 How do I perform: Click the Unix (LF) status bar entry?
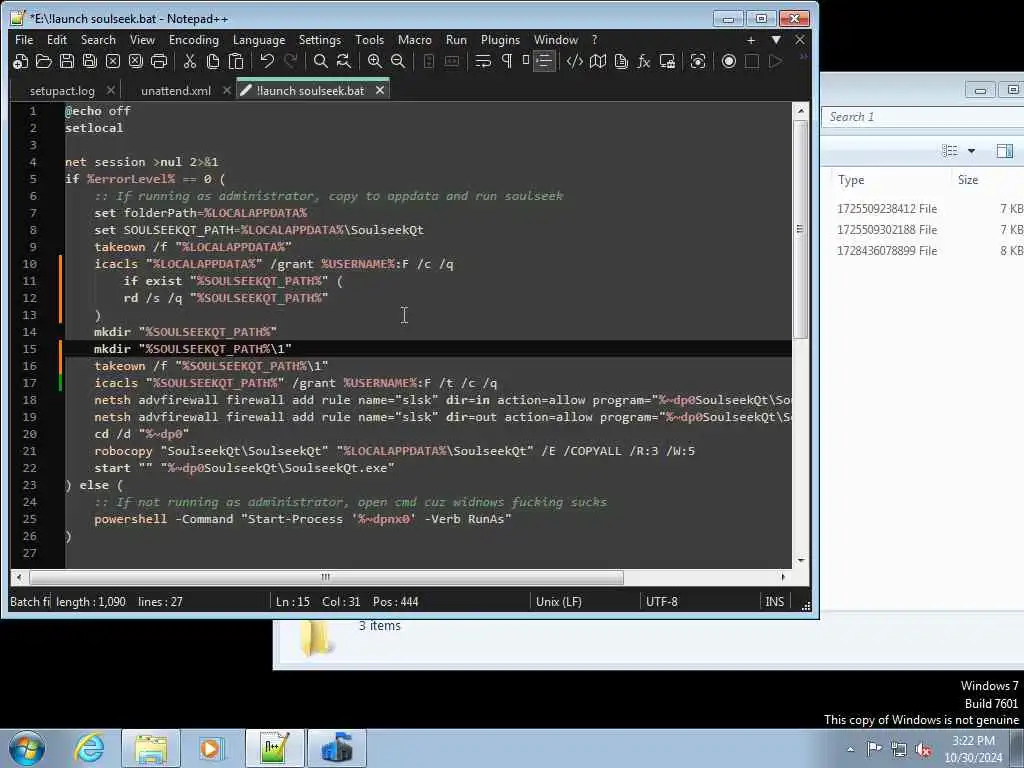pos(558,601)
